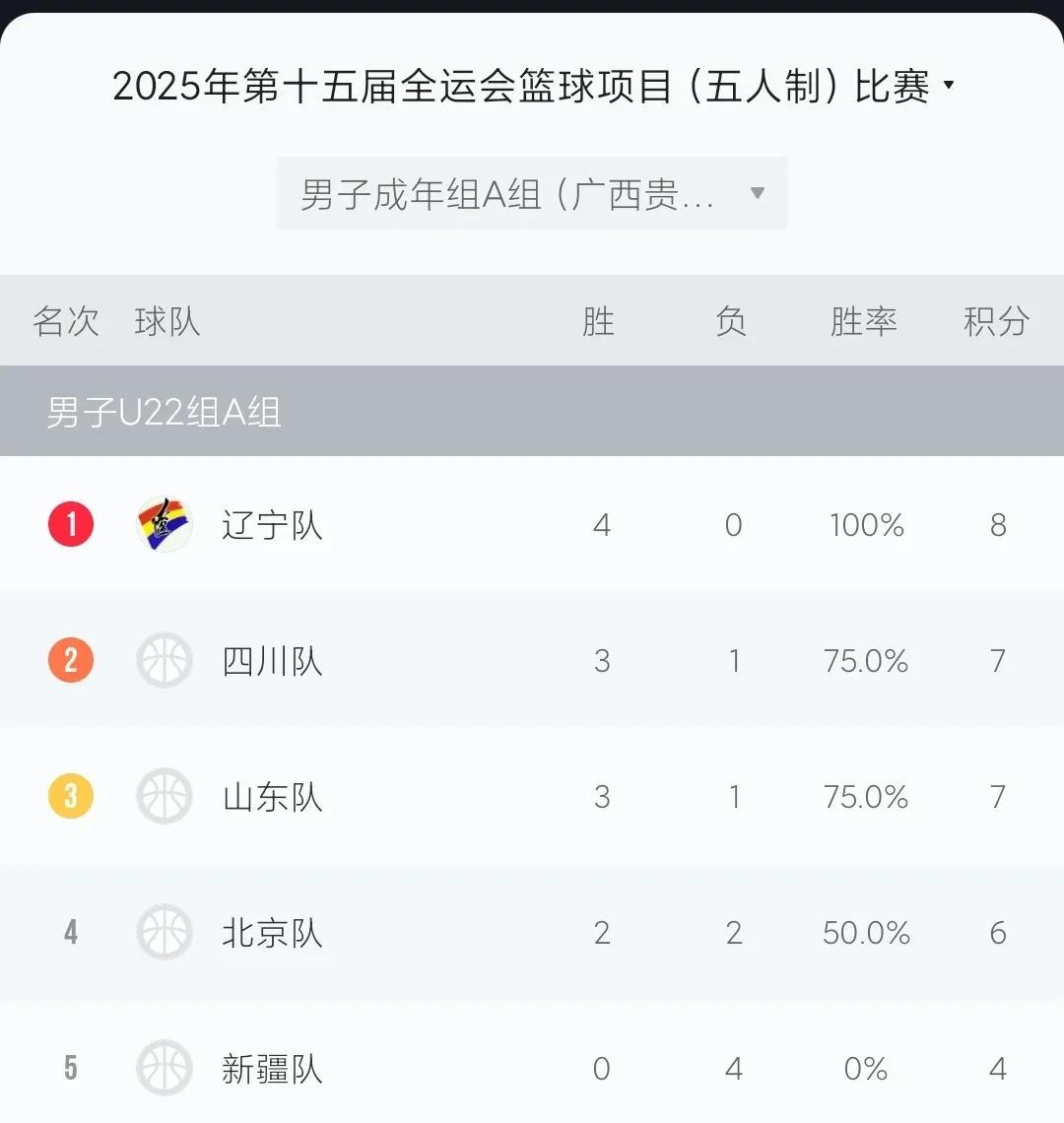Click the yellow rank 3 badge
The image size is (1064, 1123).
[x=71, y=796]
